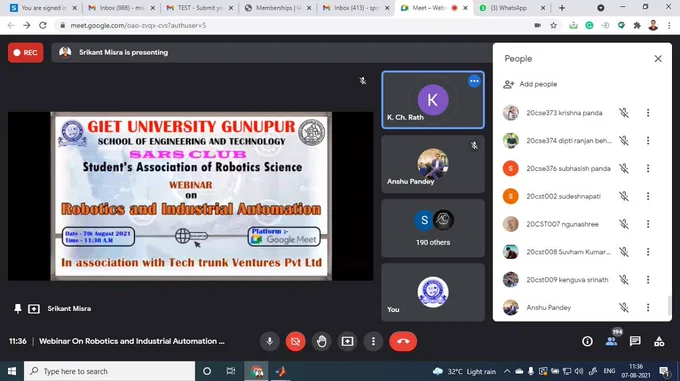Open the Extensions puzzle icon
Viewport: 680px width, 381px height.
click(637, 26)
